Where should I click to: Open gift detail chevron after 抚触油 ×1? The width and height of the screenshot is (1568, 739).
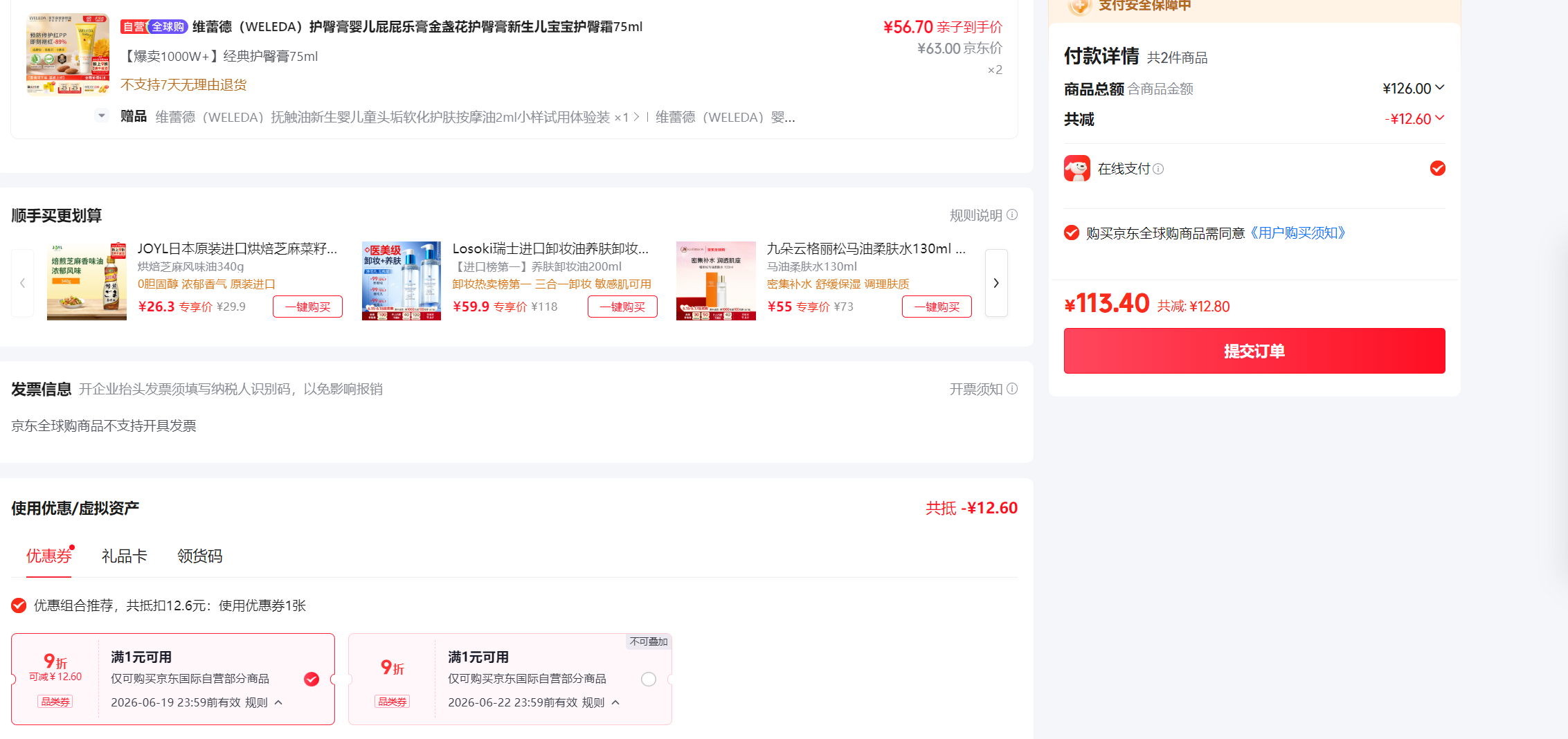pos(636,117)
